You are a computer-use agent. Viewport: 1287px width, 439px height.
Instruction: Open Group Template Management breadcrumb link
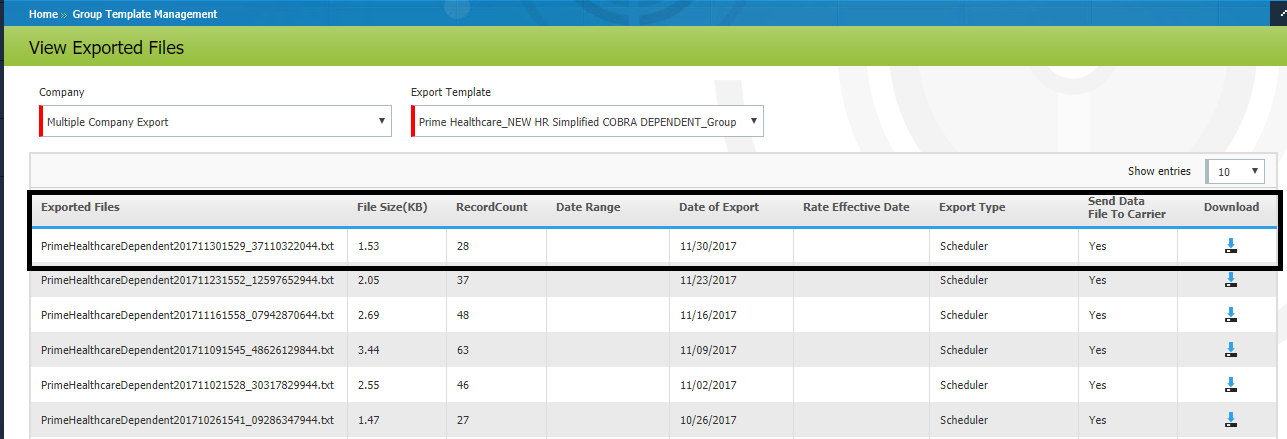144,14
